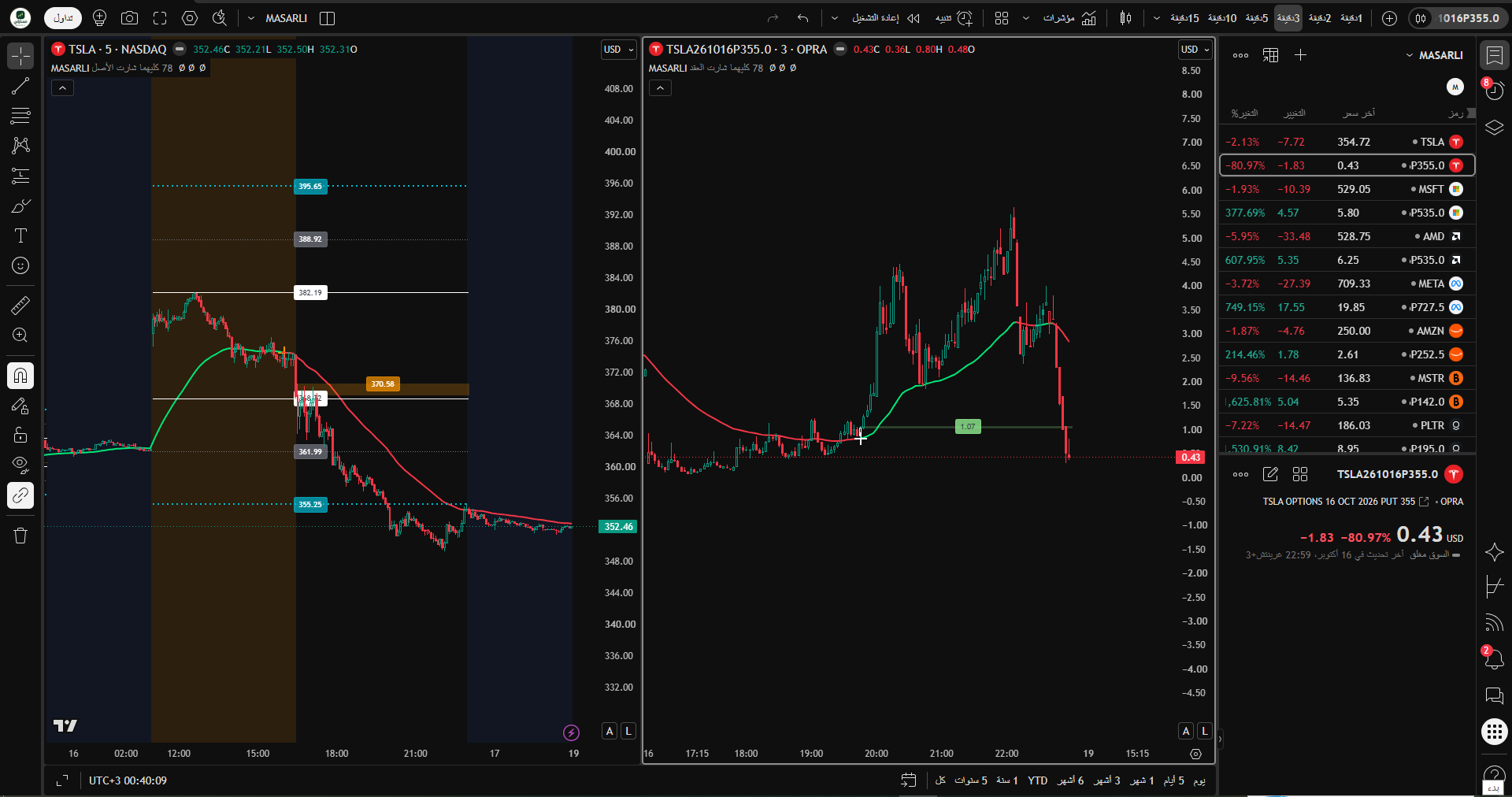Select the YTD date range
Viewport: 1512px width, 797px height.
coord(1038,780)
